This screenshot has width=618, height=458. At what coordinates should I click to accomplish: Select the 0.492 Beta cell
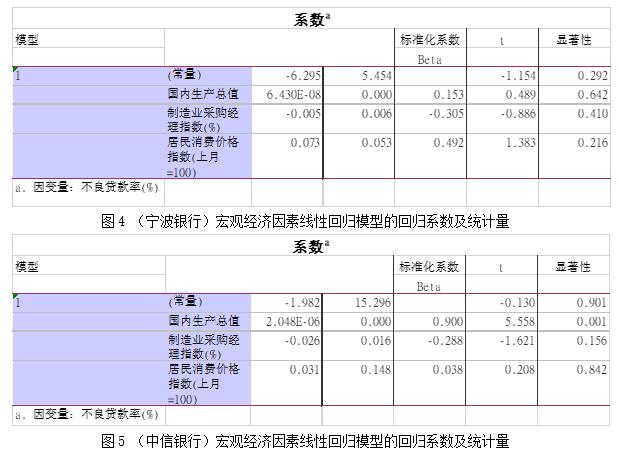point(430,156)
